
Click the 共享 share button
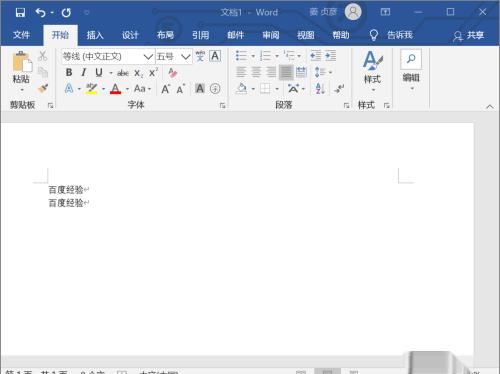click(x=468, y=35)
